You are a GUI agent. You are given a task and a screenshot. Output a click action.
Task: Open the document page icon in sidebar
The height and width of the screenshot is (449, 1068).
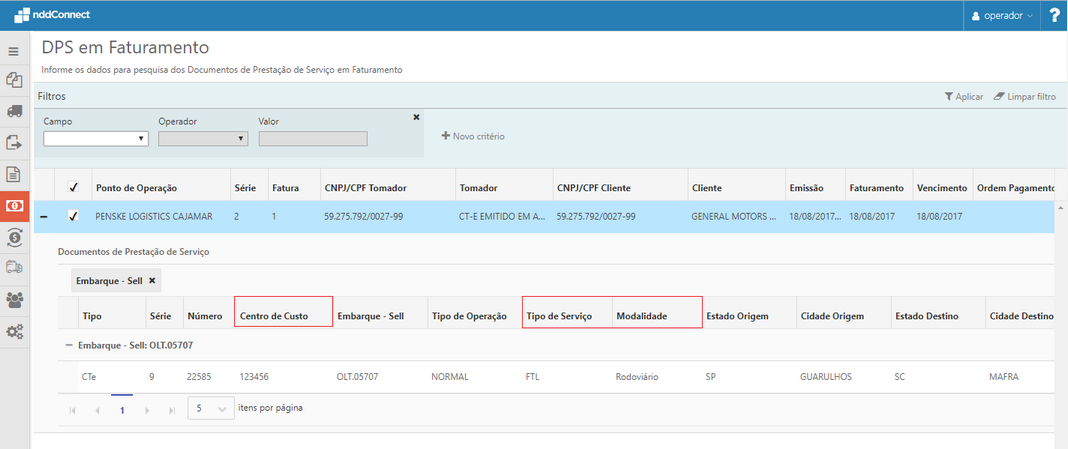pyautogui.click(x=14, y=174)
